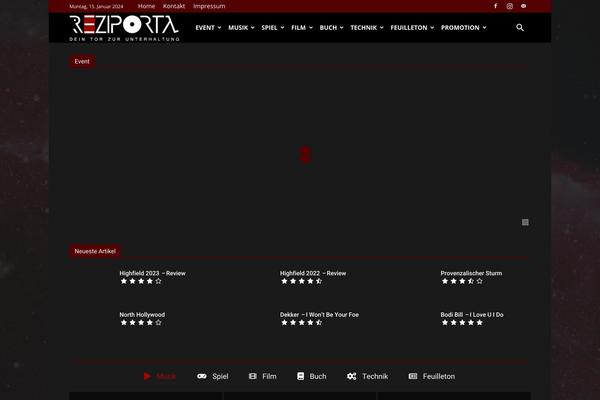Expand the Musik menu chevron
Viewport: 600px width, 400px height.
tap(253, 28)
